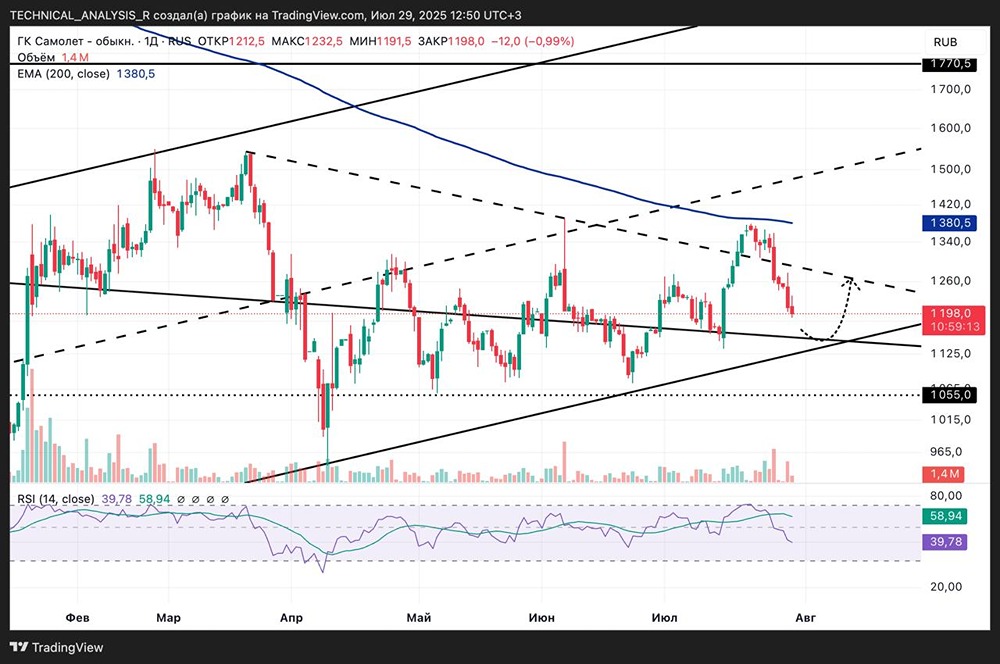Click the ОТКР 1212,5 open value

point(231,41)
